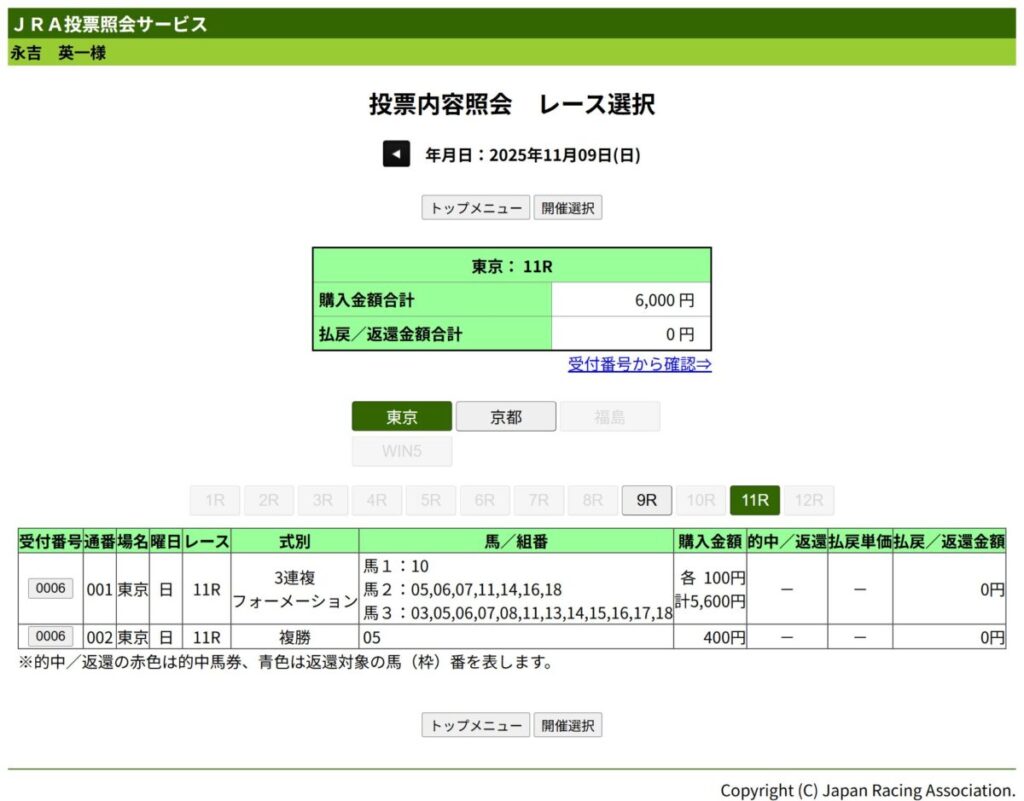The image size is (1024, 801).
Task: Click the WIN5 tab
Action: click(x=402, y=451)
